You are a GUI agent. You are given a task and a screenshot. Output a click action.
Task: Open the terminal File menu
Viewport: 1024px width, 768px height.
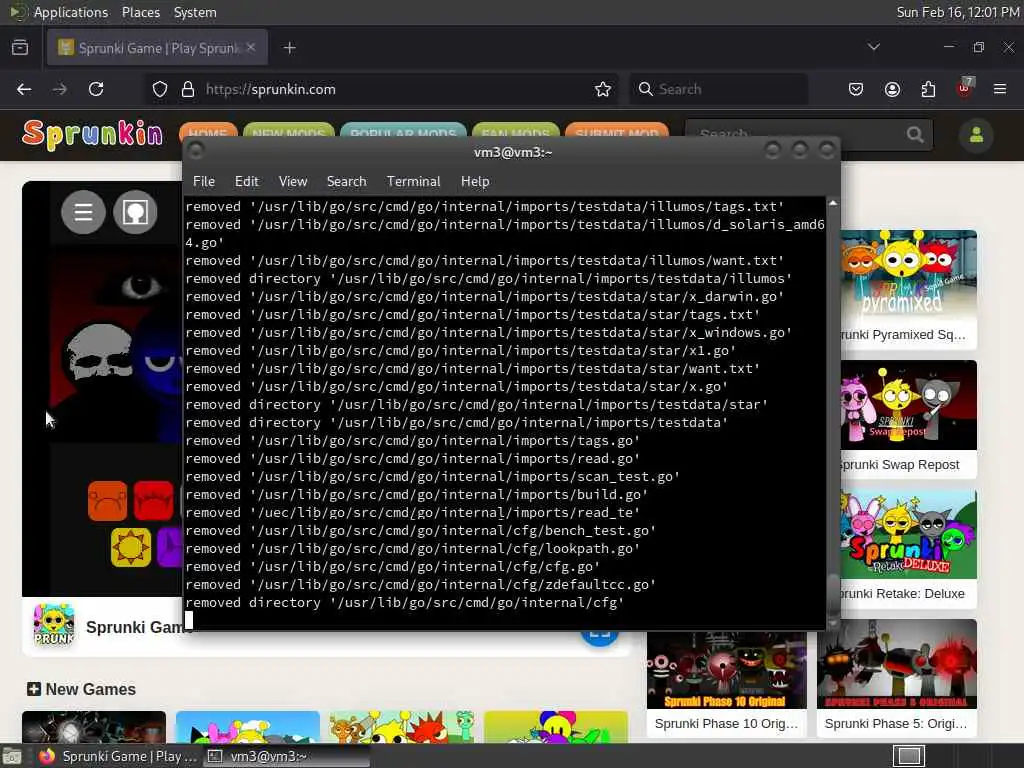pos(204,182)
